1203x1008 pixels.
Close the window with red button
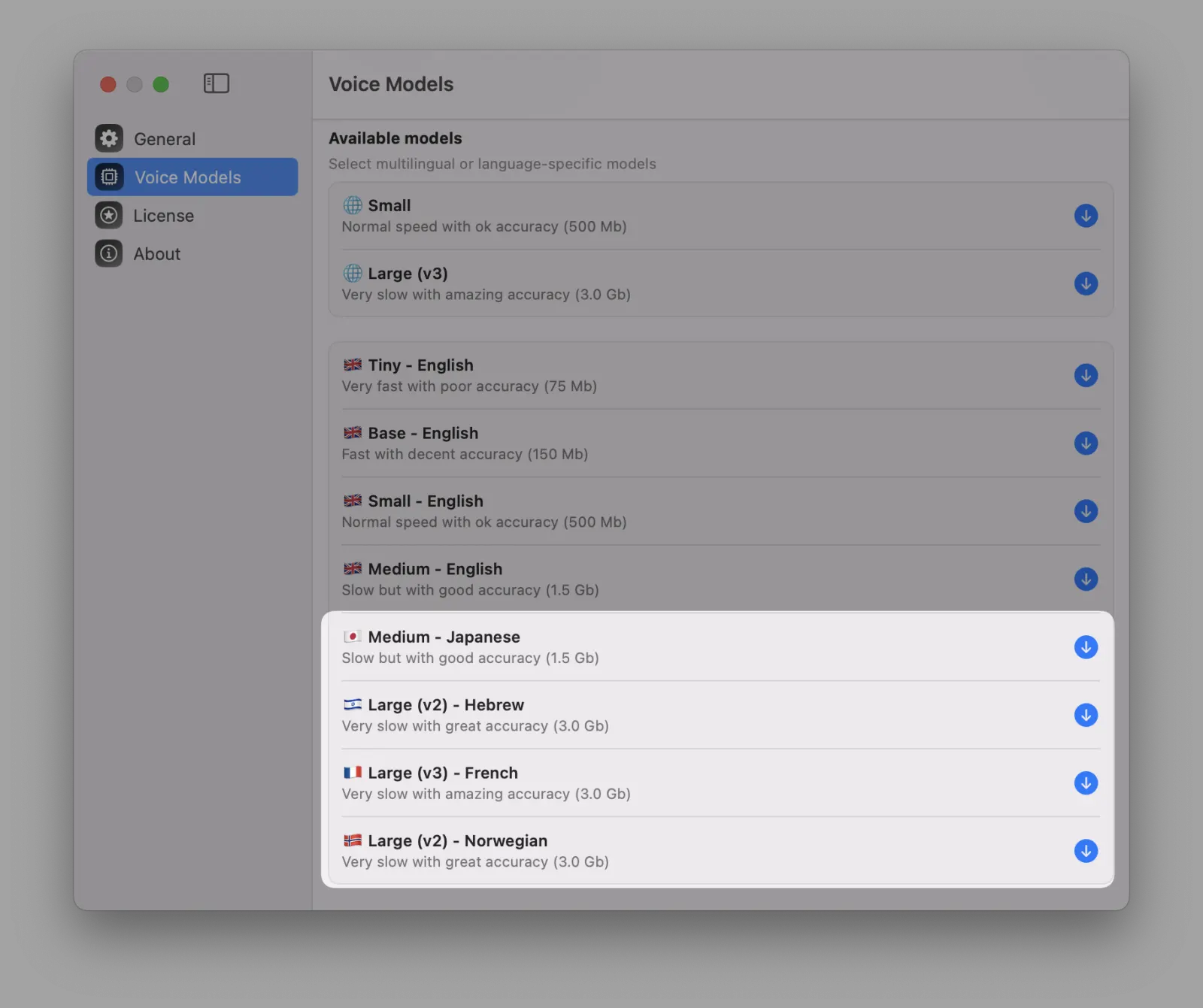click(108, 84)
